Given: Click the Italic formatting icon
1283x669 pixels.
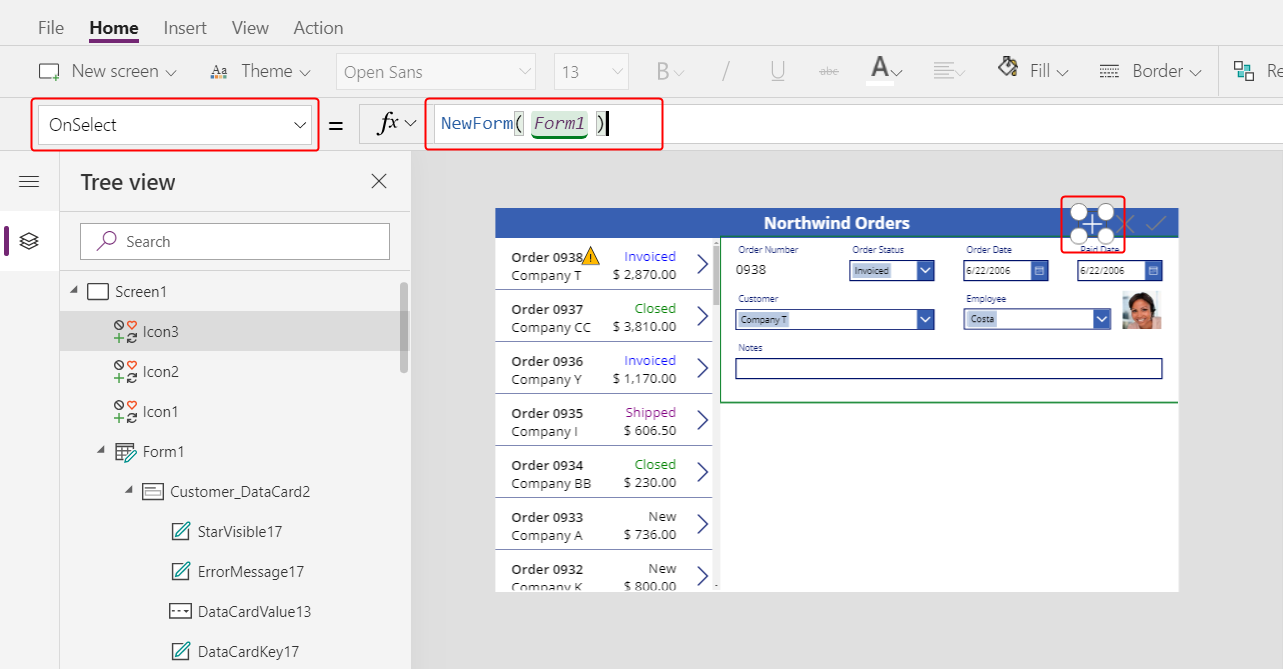Looking at the screenshot, I should click(x=726, y=71).
